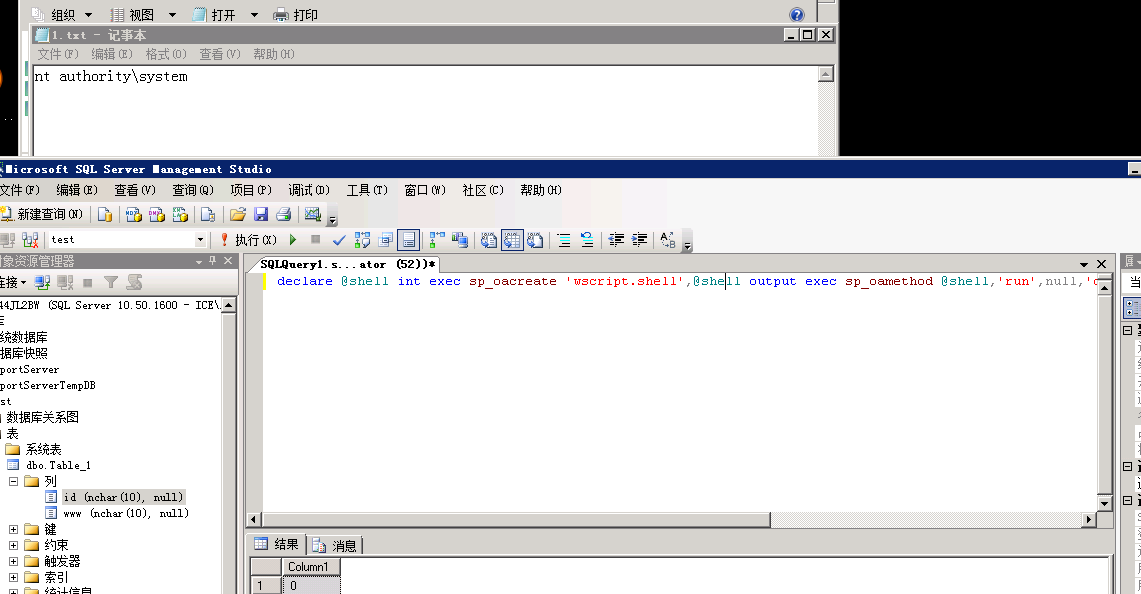Screen dimensions: 1141x594
Task: Click the disconnect query connection icon
Action: pos(30,239)
